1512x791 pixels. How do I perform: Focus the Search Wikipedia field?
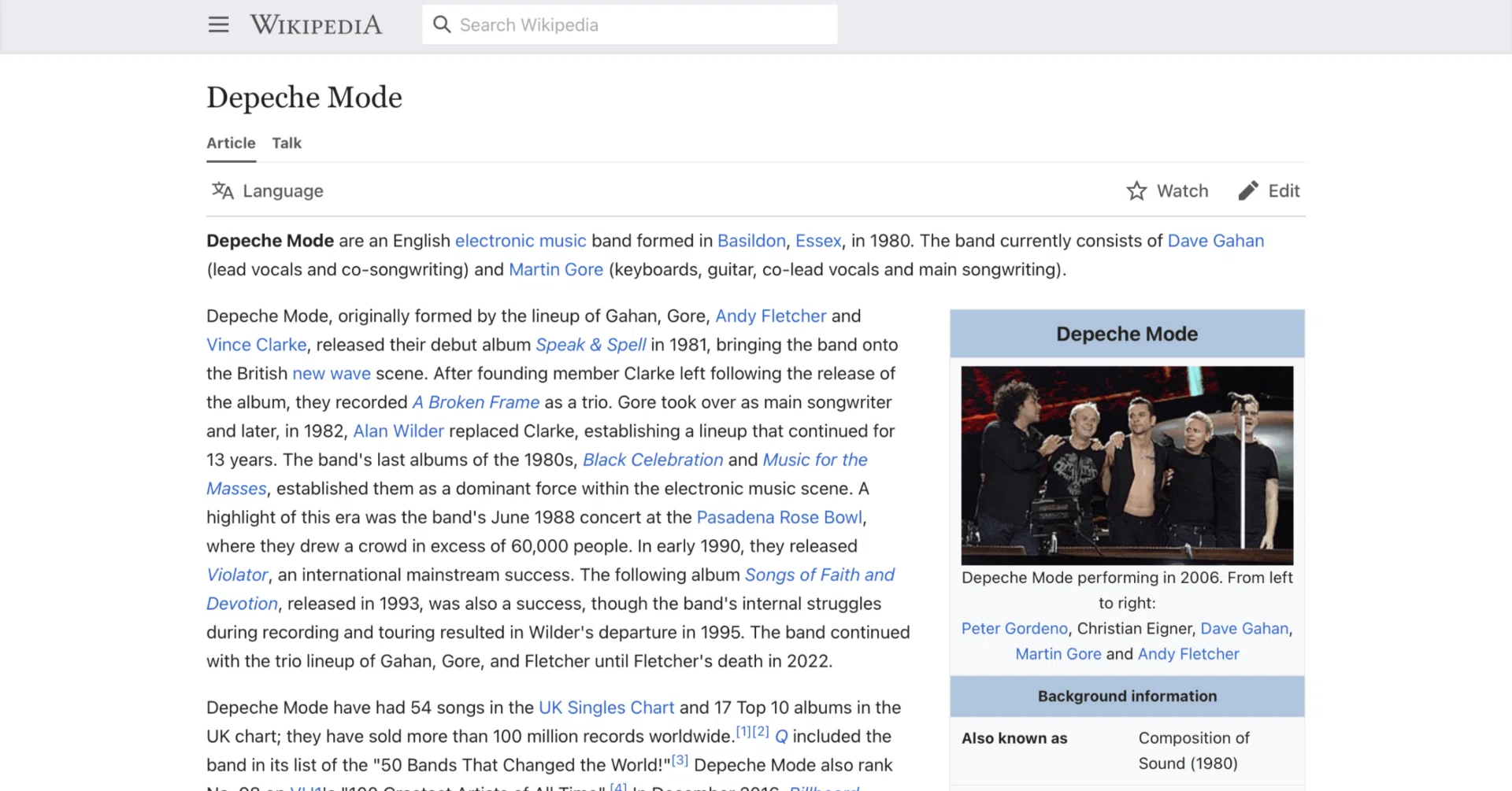(x=629, y=25)
